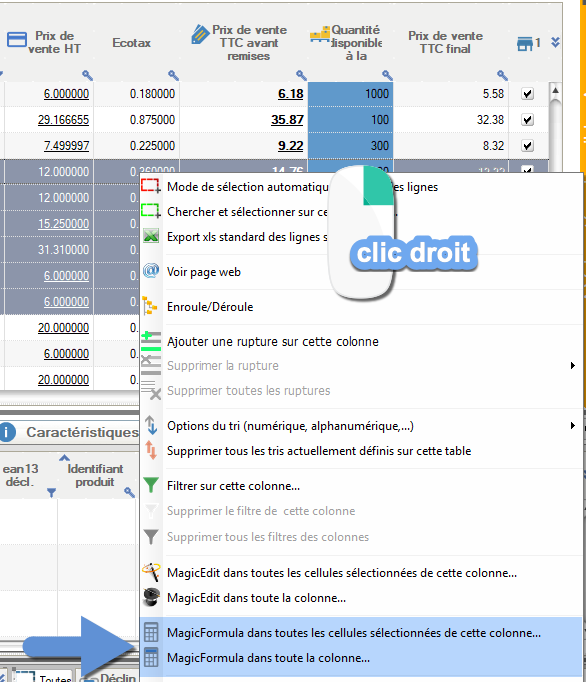Select MagicEdit dans toute la colonne...
Viewport: 586px width, 682px height.
click(361, 598)
